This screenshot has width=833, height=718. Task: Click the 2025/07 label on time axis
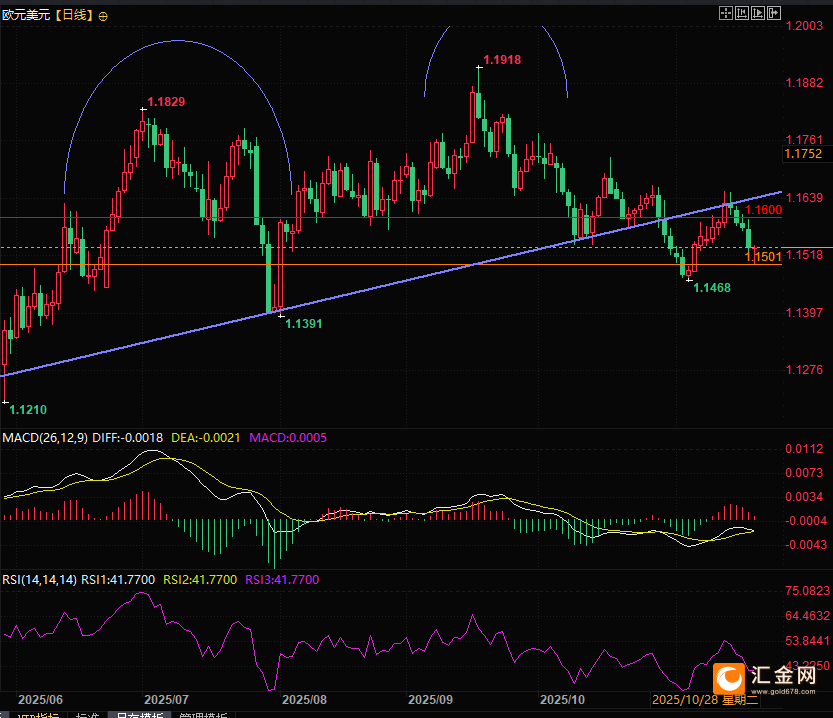167,699
